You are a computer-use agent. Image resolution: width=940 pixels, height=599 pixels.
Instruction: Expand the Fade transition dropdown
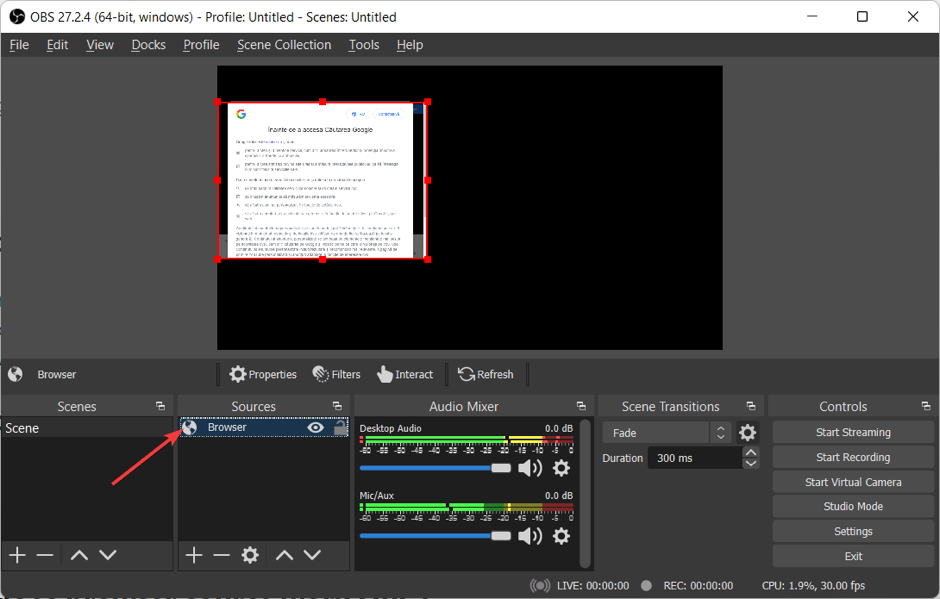click(720, 433)
